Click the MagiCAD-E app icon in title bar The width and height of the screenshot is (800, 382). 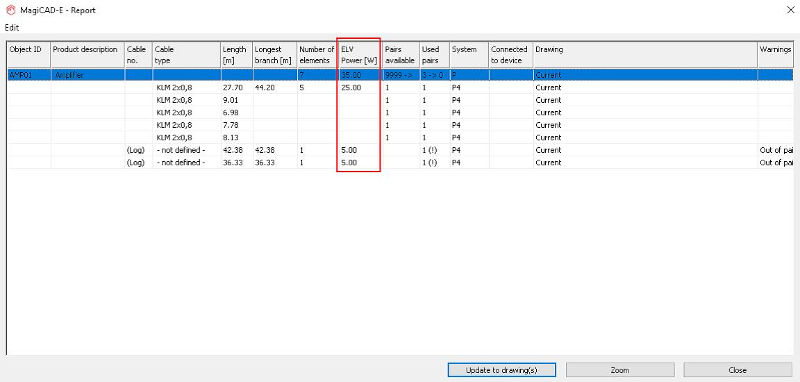coord(11,10)
